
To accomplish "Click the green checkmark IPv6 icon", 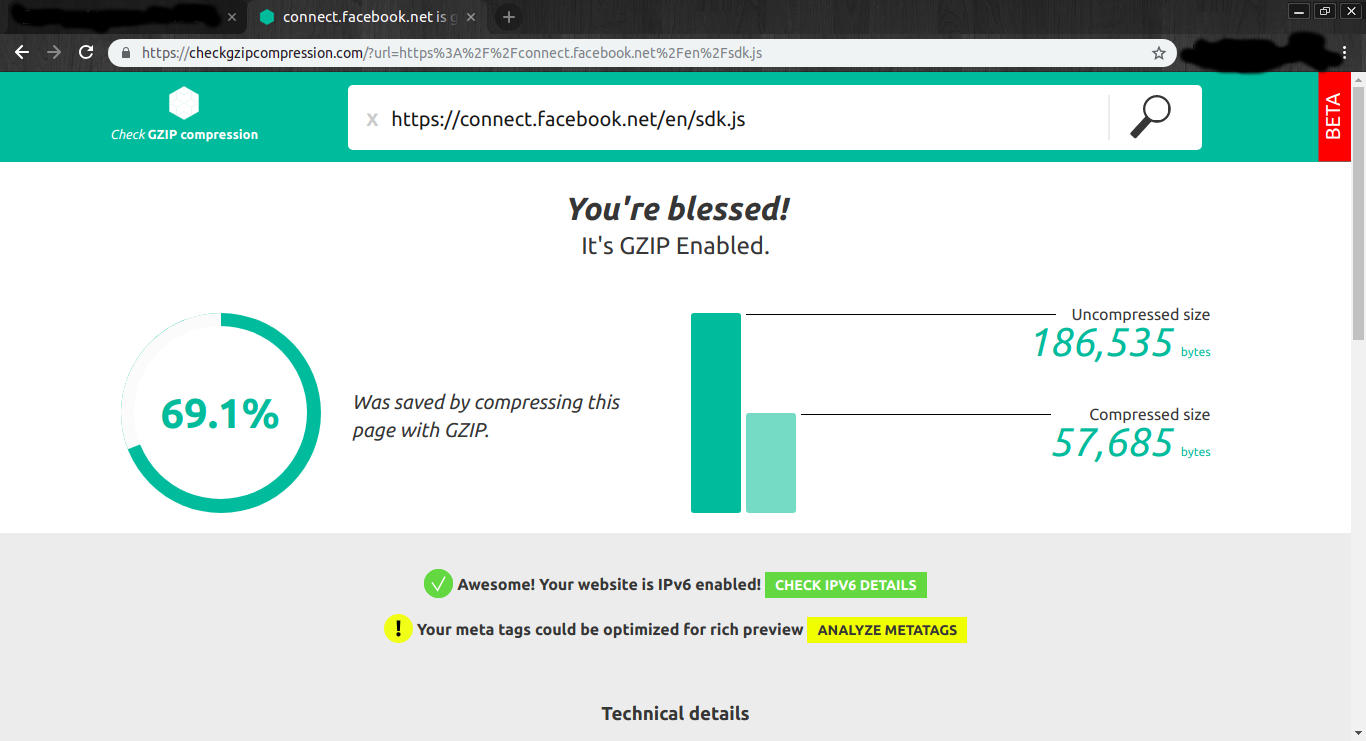I will [438, 583].
